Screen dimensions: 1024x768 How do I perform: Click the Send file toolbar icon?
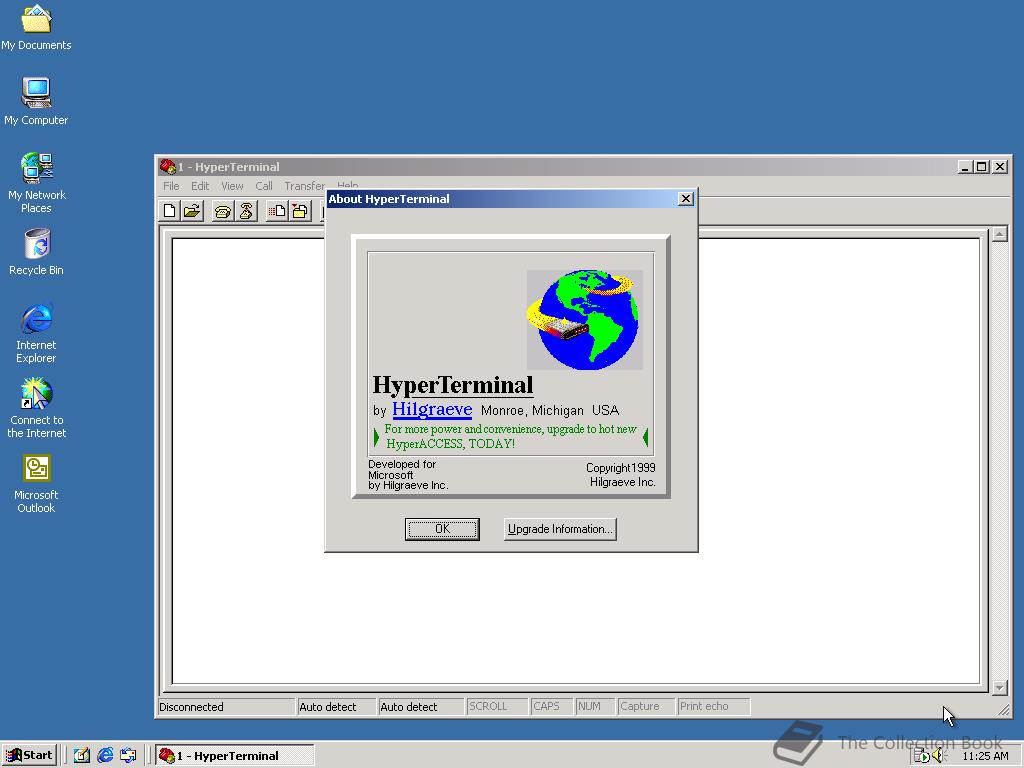coord(277,211)
